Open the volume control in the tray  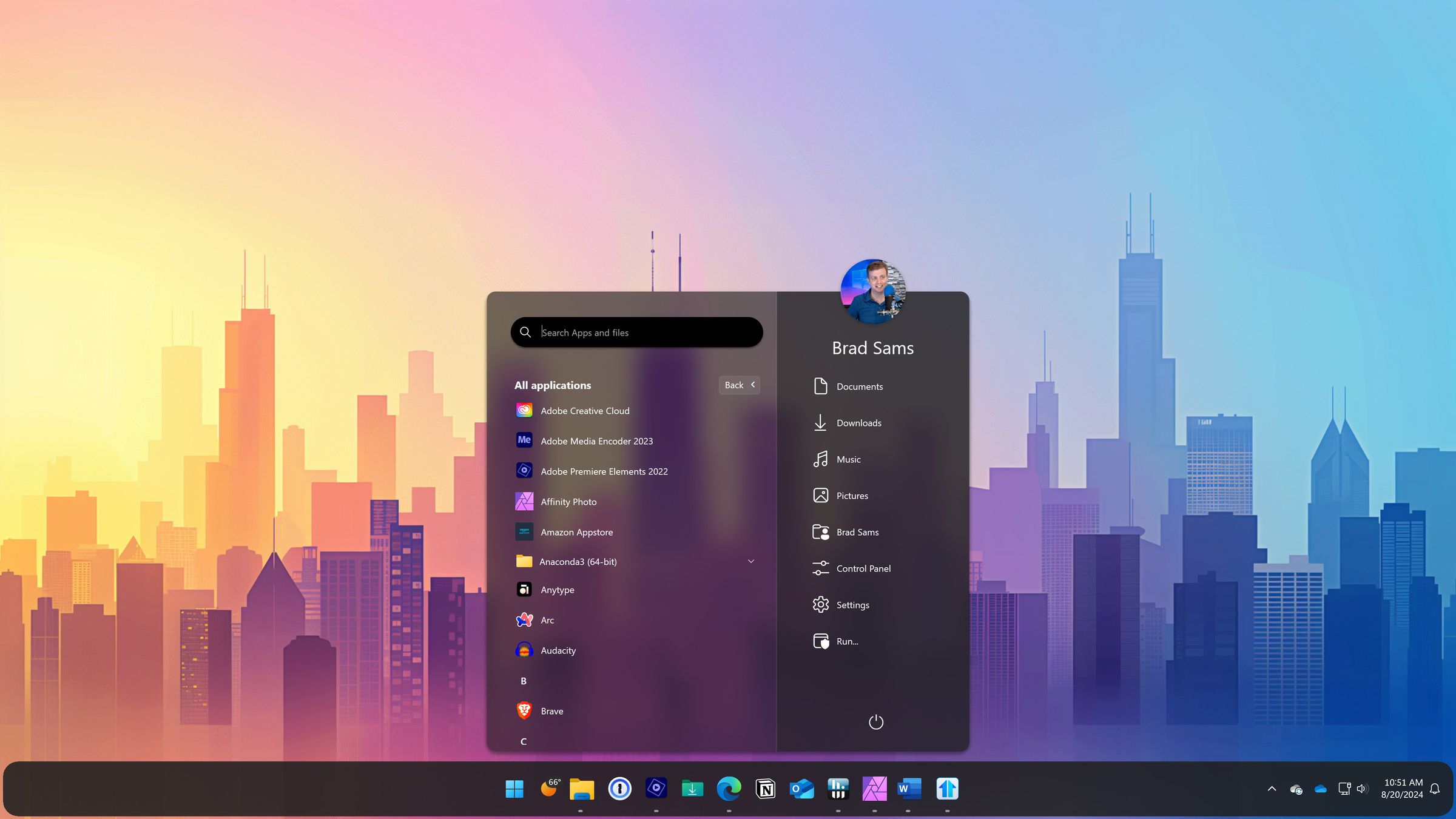pos(1362,789)
